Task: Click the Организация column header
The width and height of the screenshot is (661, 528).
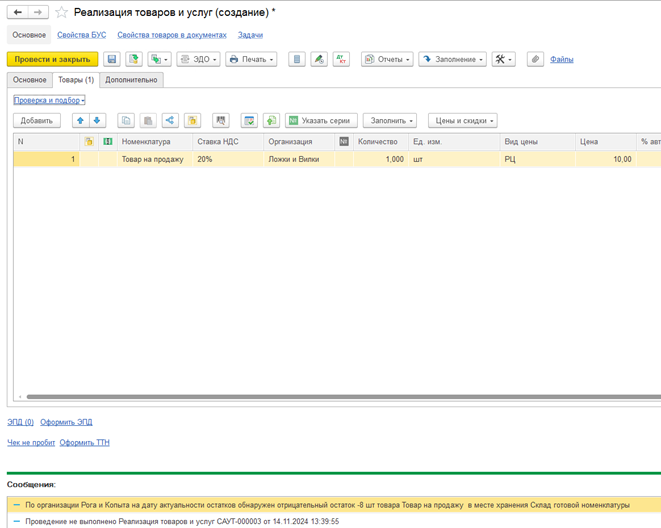Action: [x=299, y=142]
